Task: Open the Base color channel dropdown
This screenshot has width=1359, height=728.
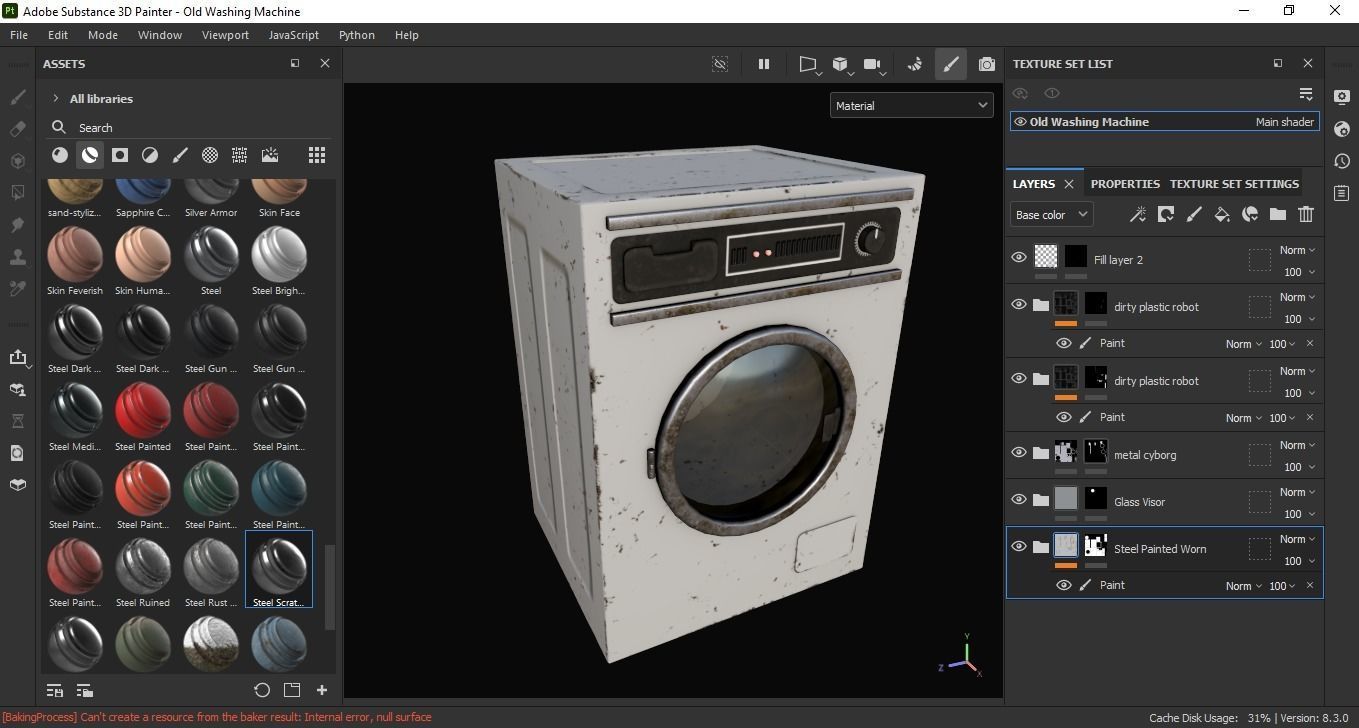Action: [x=1051, y=215]
